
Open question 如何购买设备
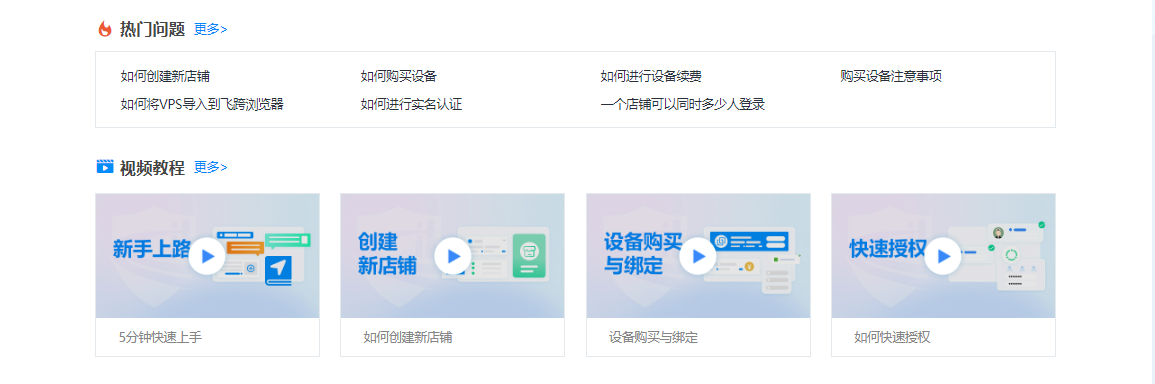coord(399,76)
